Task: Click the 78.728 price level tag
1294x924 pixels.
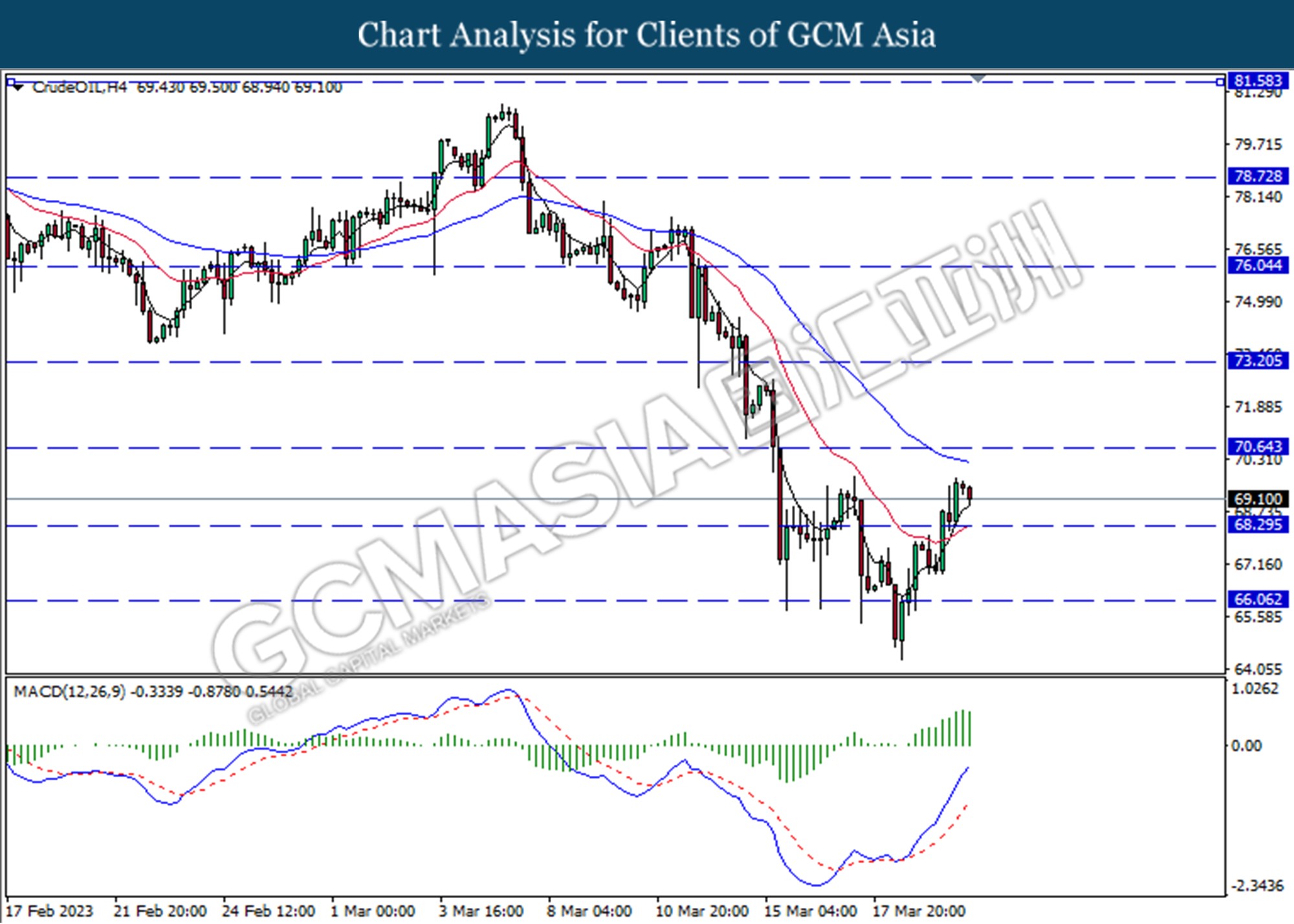Action: (x=1257, y=176)
